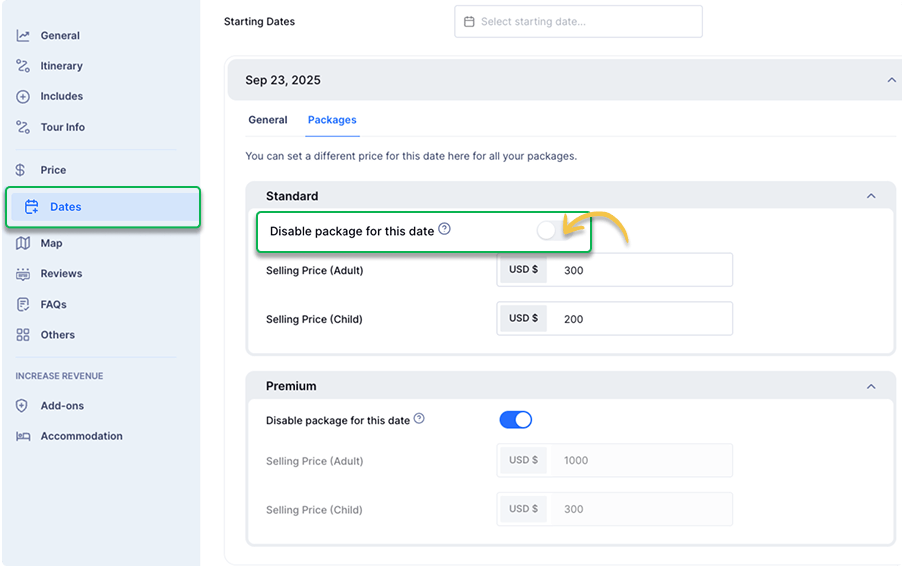Click the Sep 23, 2025 header text
The image size is (902, 568).
pos(283,81)
